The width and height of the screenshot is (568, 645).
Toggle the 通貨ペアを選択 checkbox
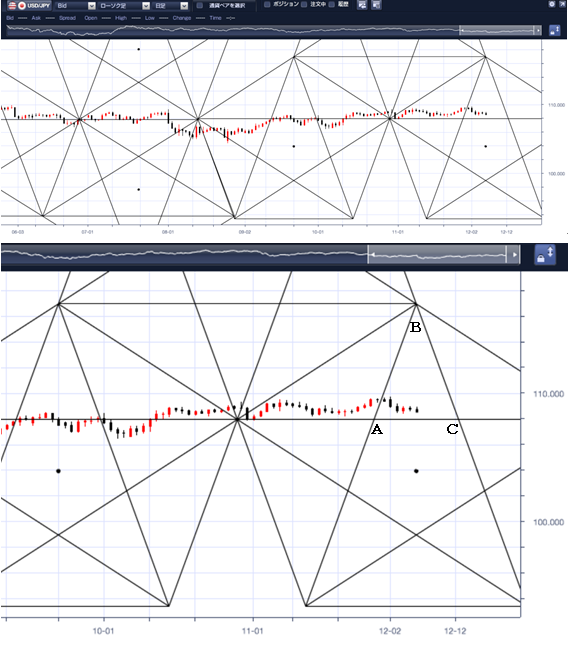199,5
